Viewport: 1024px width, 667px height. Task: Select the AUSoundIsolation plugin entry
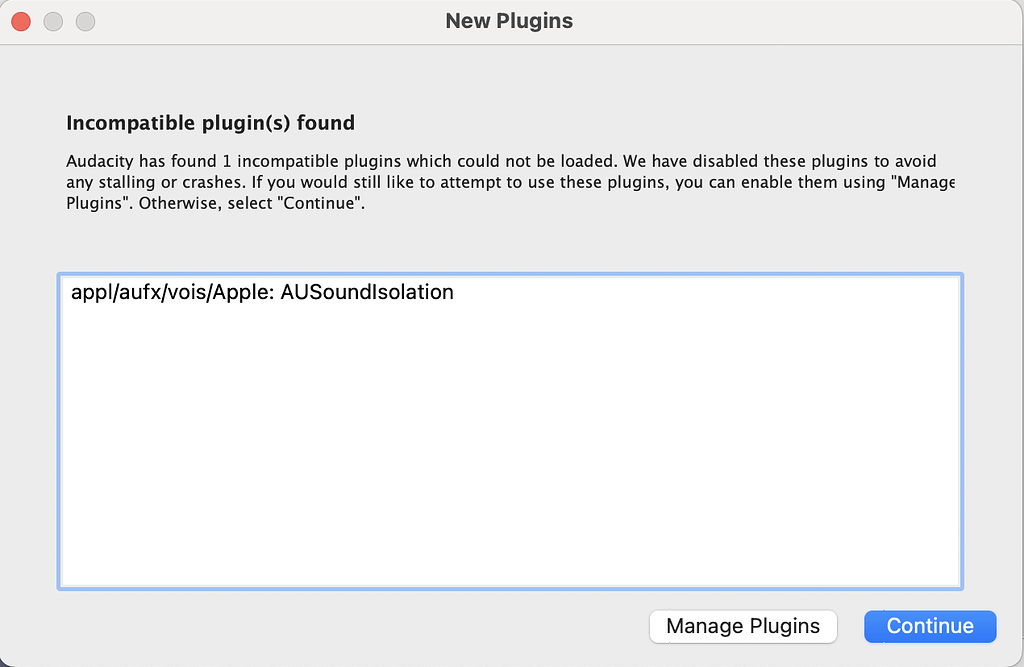click(262, 292)
